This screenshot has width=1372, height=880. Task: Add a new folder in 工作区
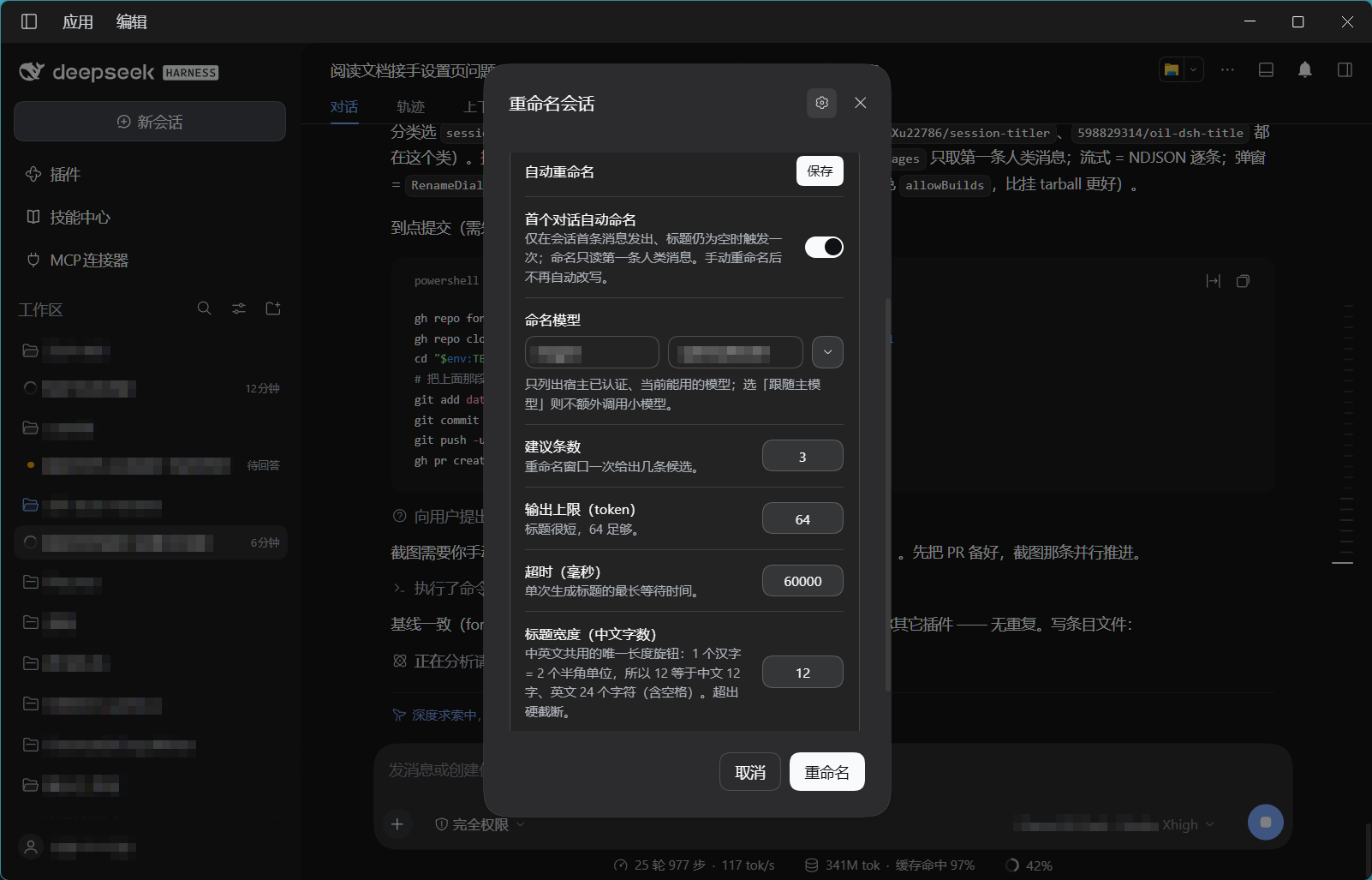click(273, 308)
